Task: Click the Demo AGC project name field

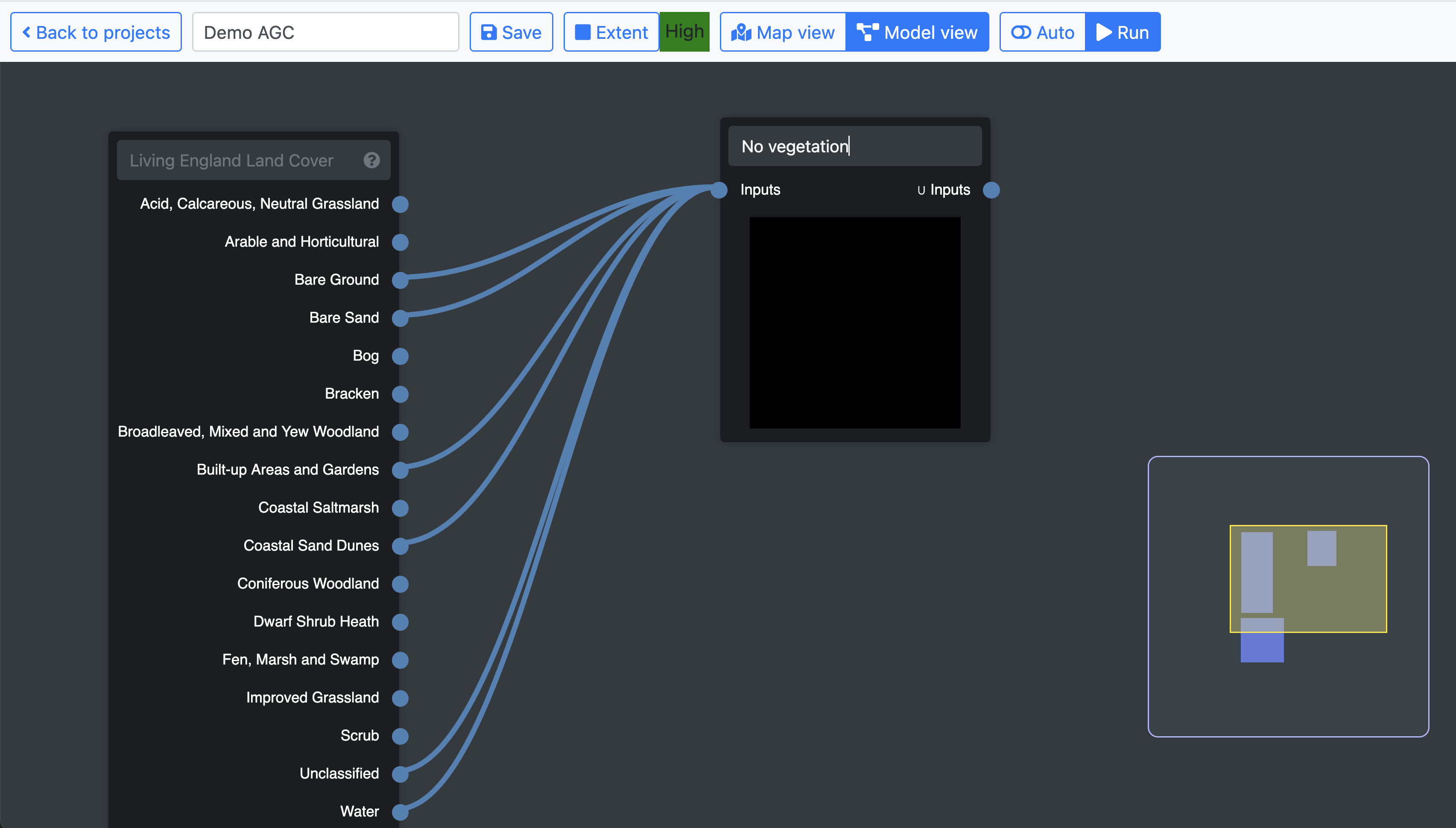Action: 325,32
